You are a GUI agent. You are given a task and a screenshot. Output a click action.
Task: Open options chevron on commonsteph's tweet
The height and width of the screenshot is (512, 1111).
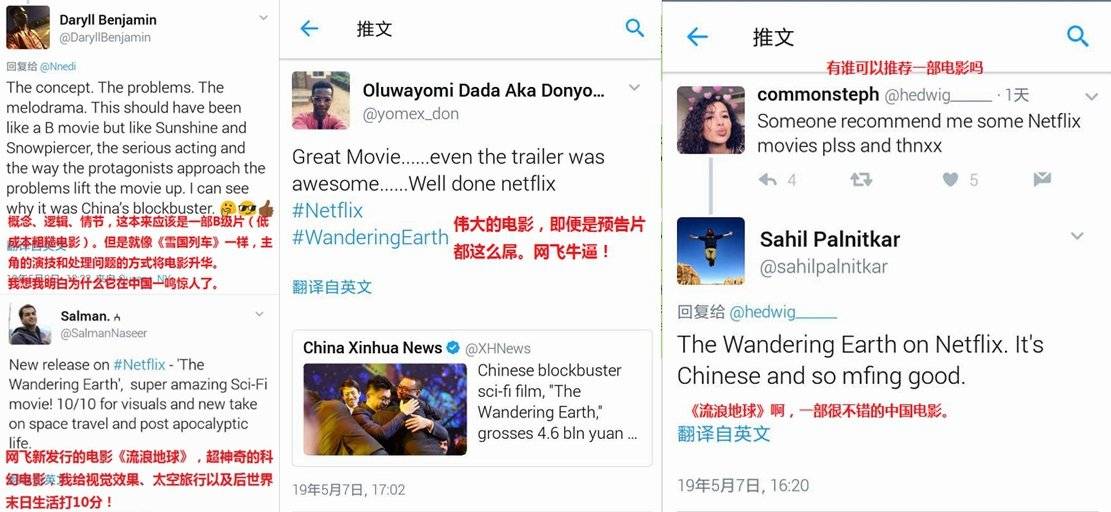click(1091, 97)
